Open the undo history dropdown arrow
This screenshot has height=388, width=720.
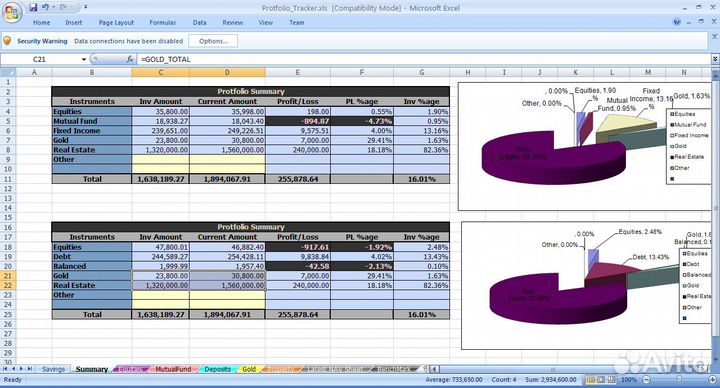[x=53, y=7]
